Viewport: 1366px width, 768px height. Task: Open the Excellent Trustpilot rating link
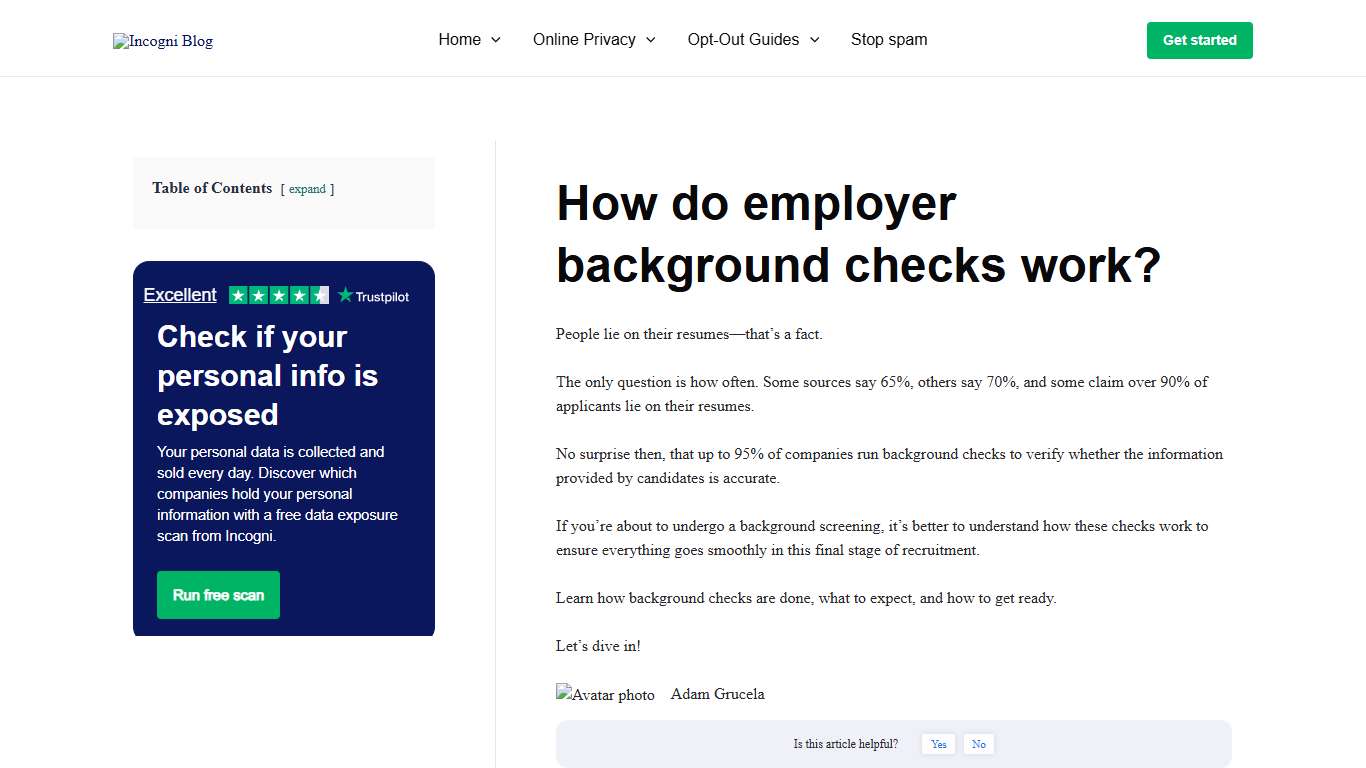180,294
